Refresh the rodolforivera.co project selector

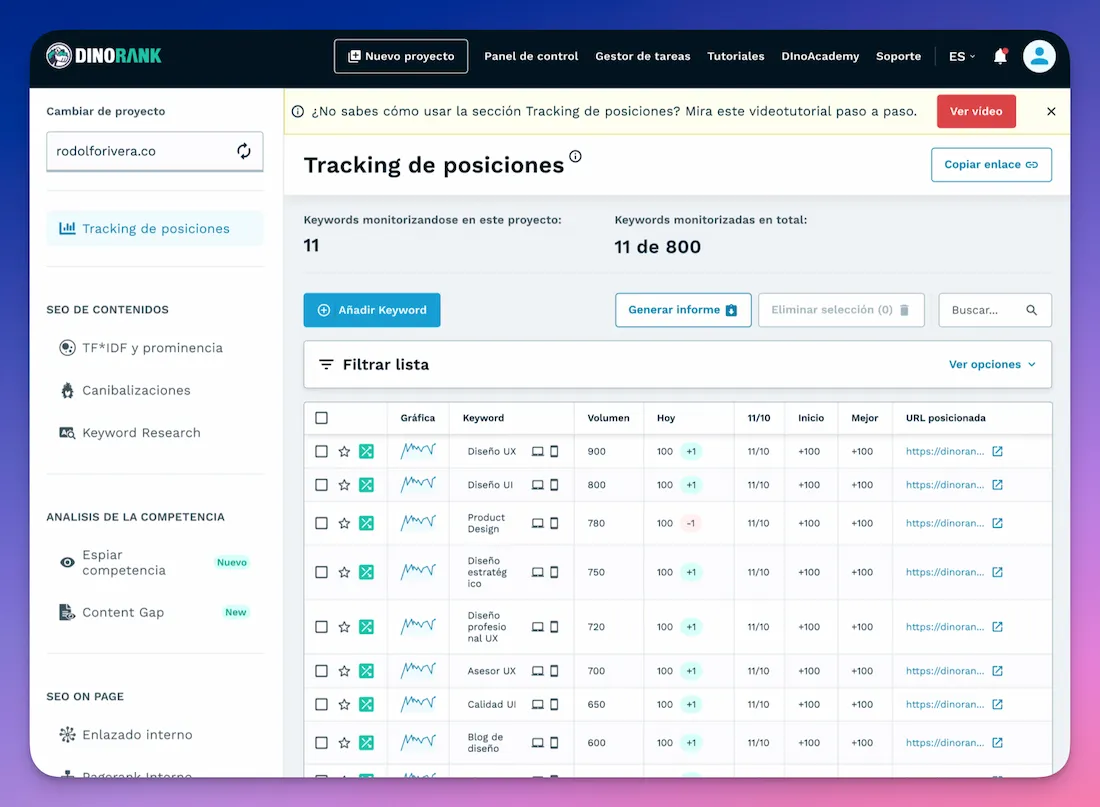click(x=243, y=151)
